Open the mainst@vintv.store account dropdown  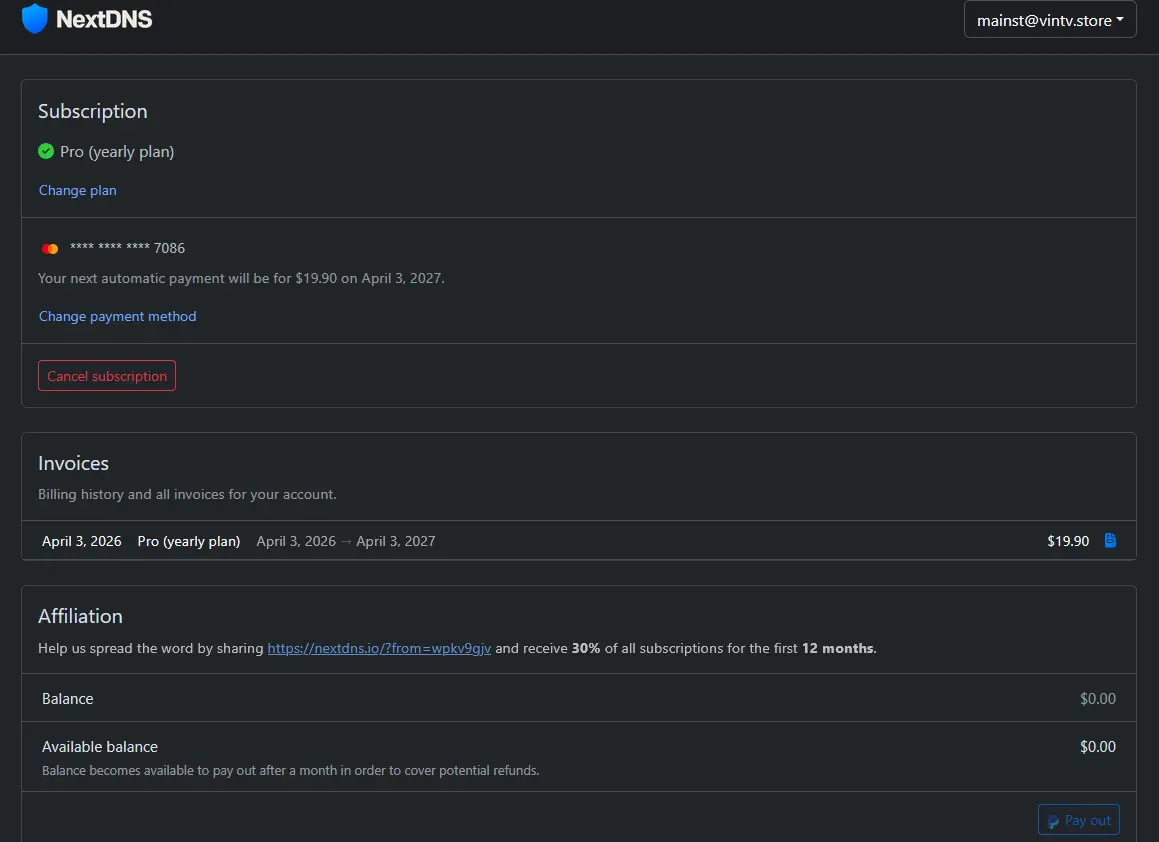[1050, 20]
